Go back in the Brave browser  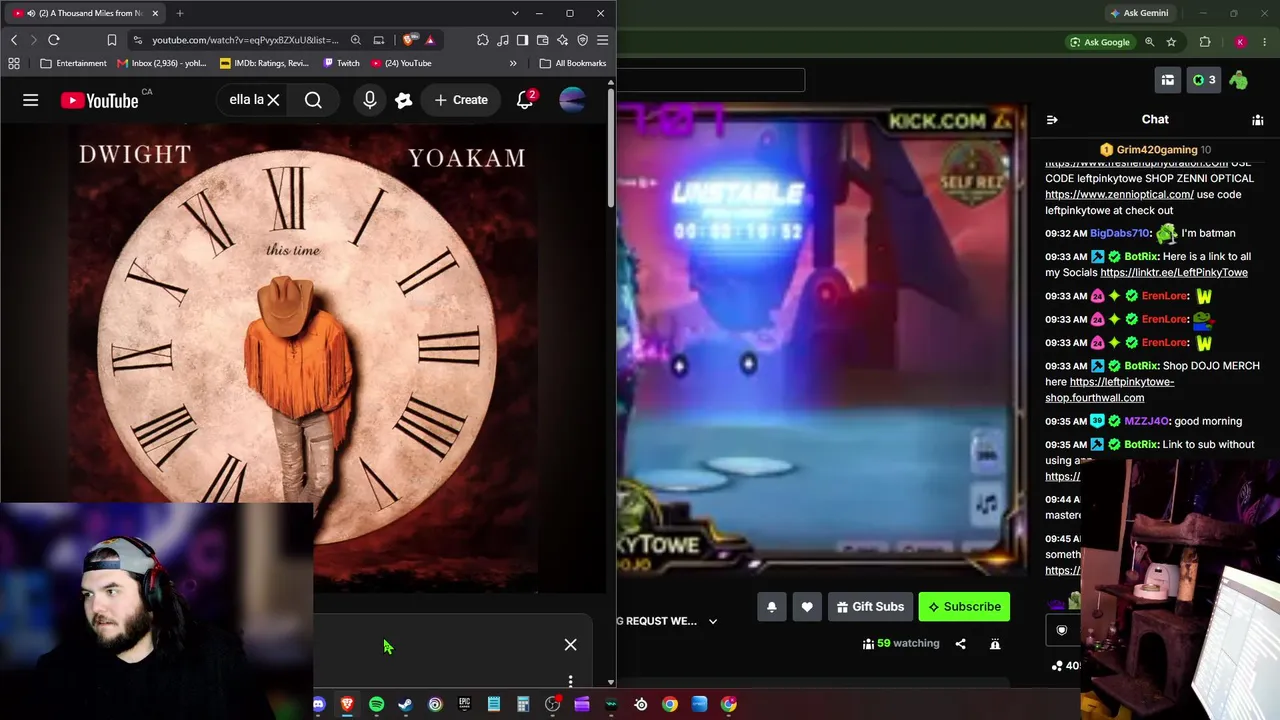click(x=14, y=40)
